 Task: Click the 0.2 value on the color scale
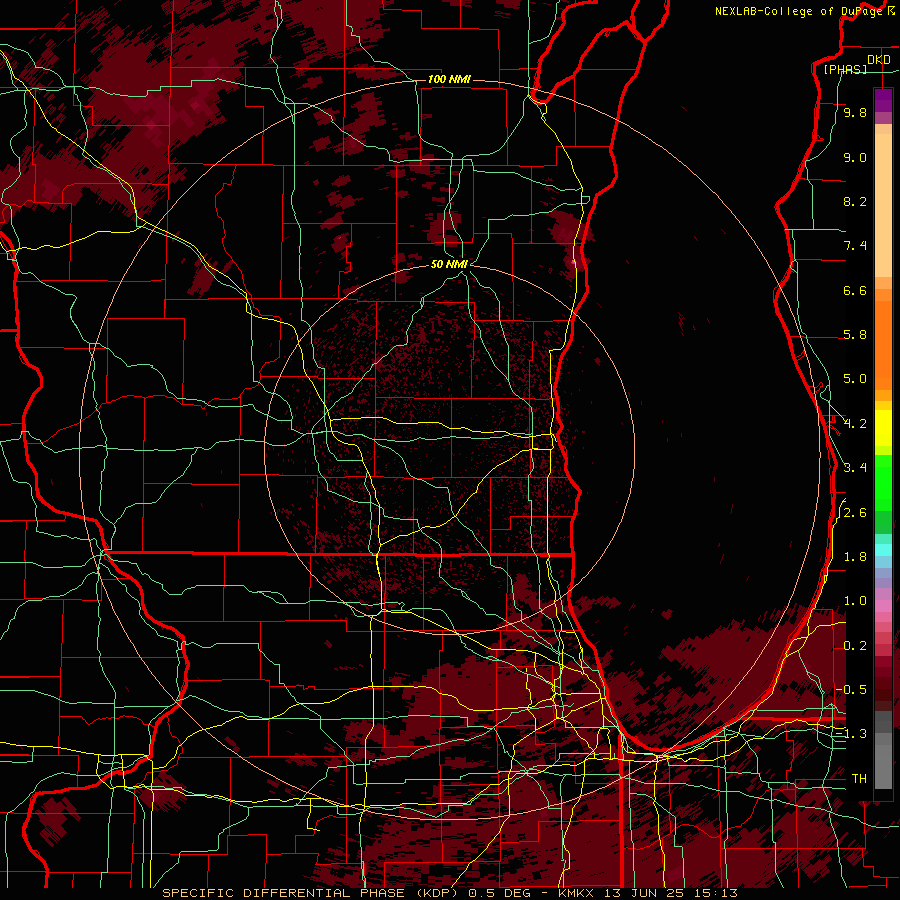pos(855,646)
